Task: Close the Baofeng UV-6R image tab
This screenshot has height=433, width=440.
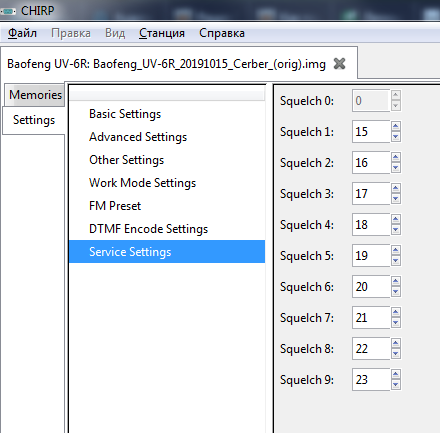Action: tap(339, 63)
